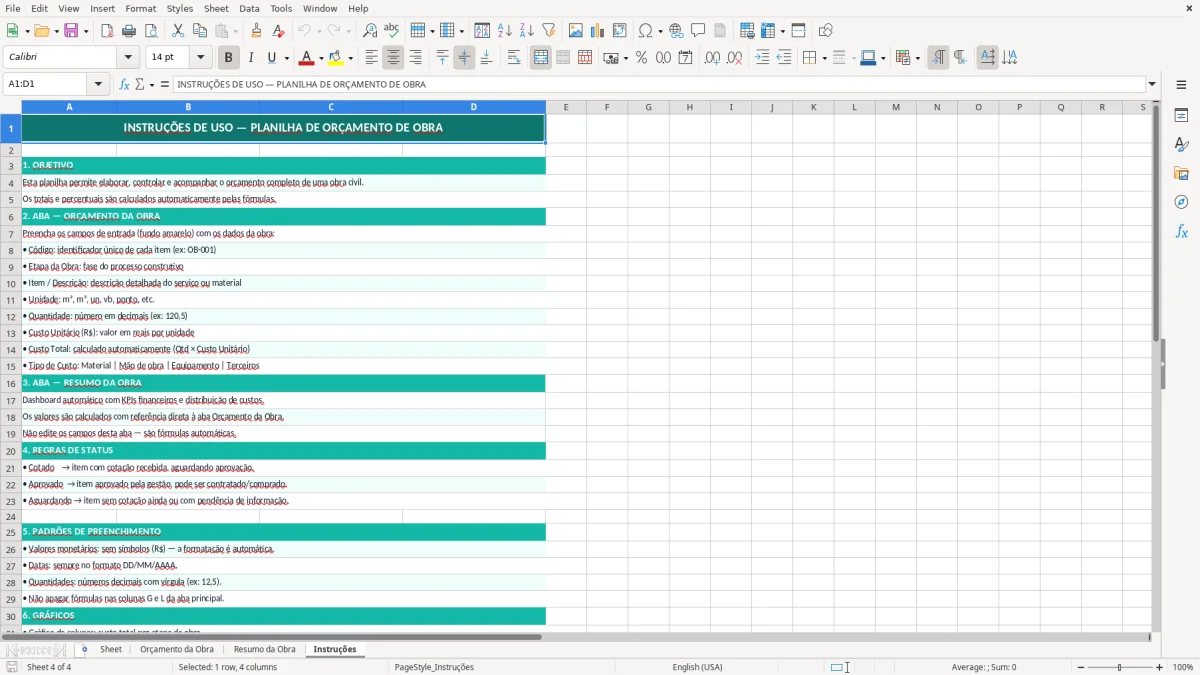
Task: Insert a comment
Action: tap(698, 31)
